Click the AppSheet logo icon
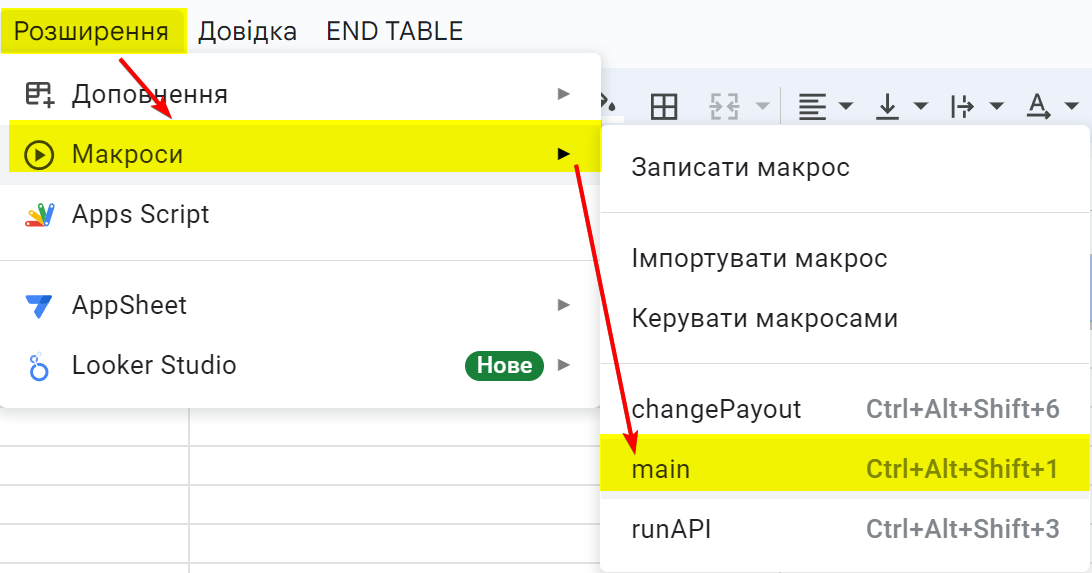The width and height of the screenshot is (1092, 573). pos(39,306)
